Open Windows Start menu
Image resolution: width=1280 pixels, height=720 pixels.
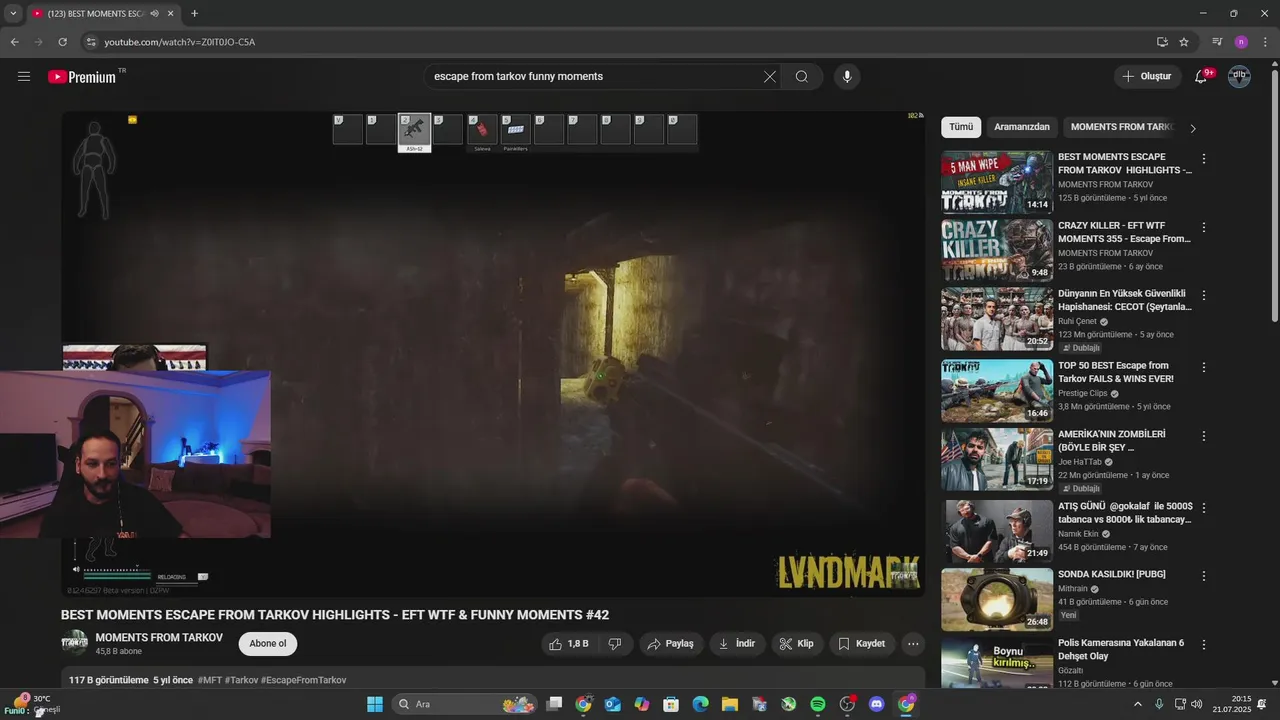point(375,704)
